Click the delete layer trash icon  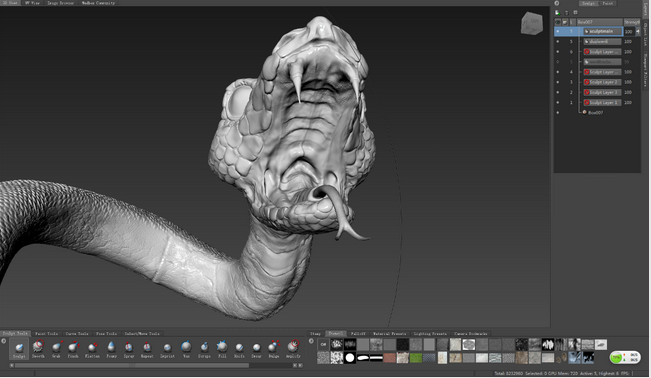566,12
